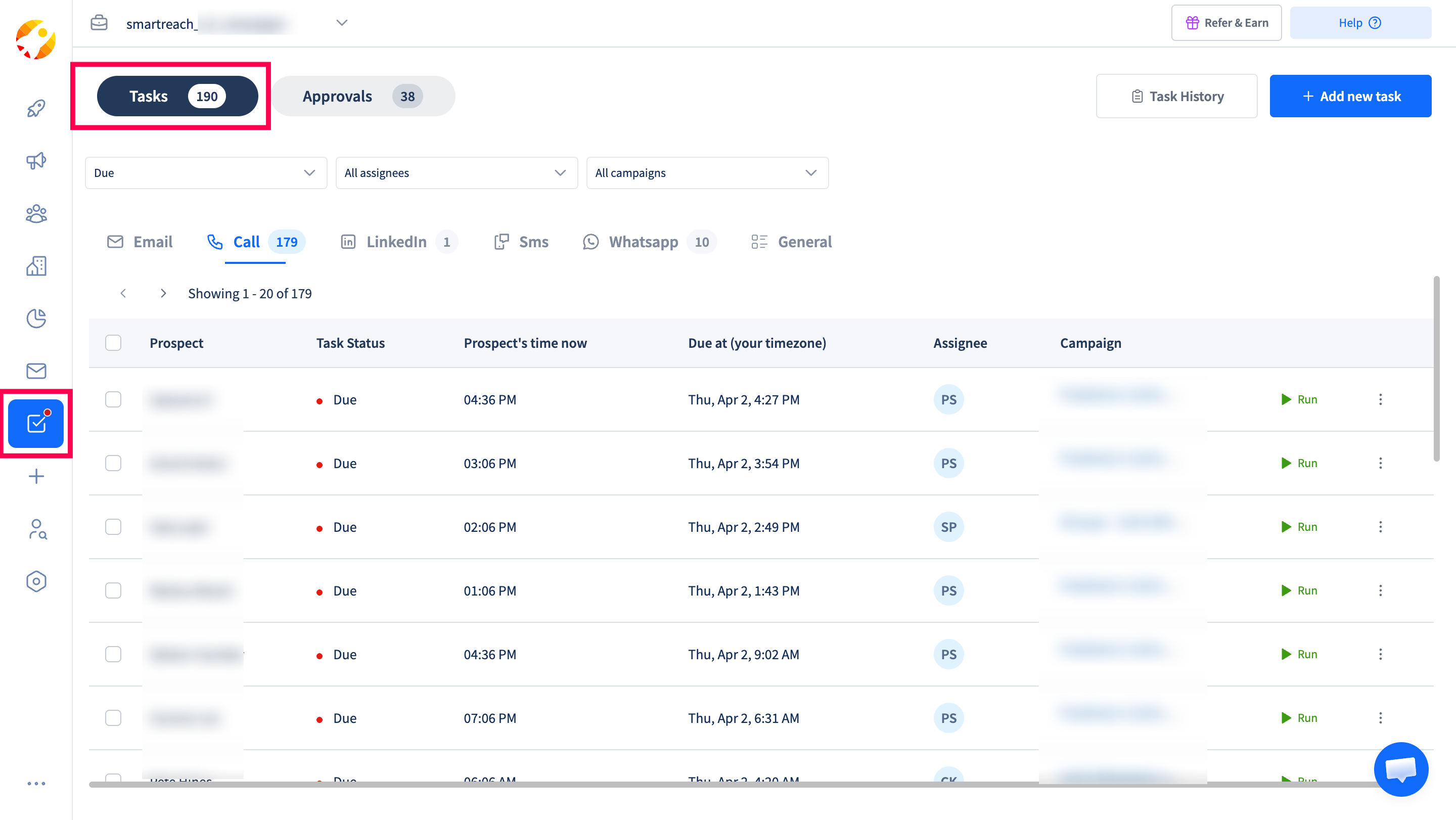Viewport: 1456px width, 820px height.
Task: Open the prospects group icon
Action: 36,214
